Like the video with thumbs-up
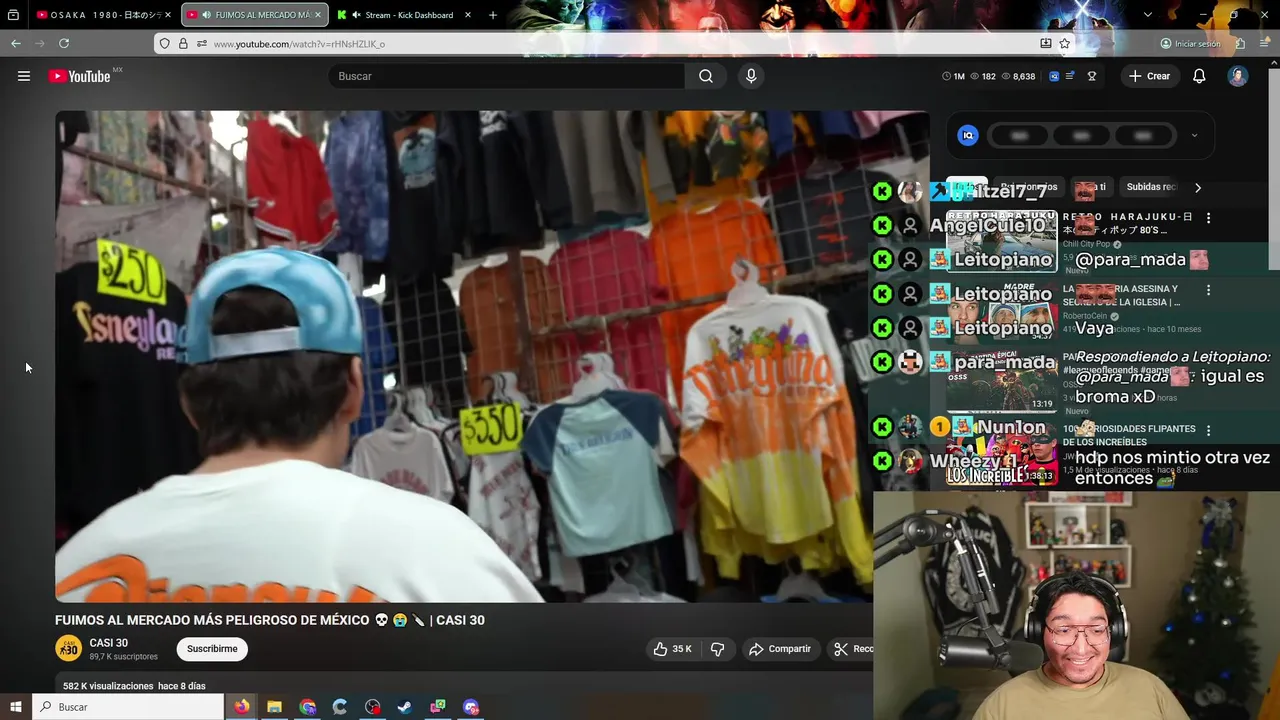This screenshot has width=1280, height=720. (x=672, y=649)
